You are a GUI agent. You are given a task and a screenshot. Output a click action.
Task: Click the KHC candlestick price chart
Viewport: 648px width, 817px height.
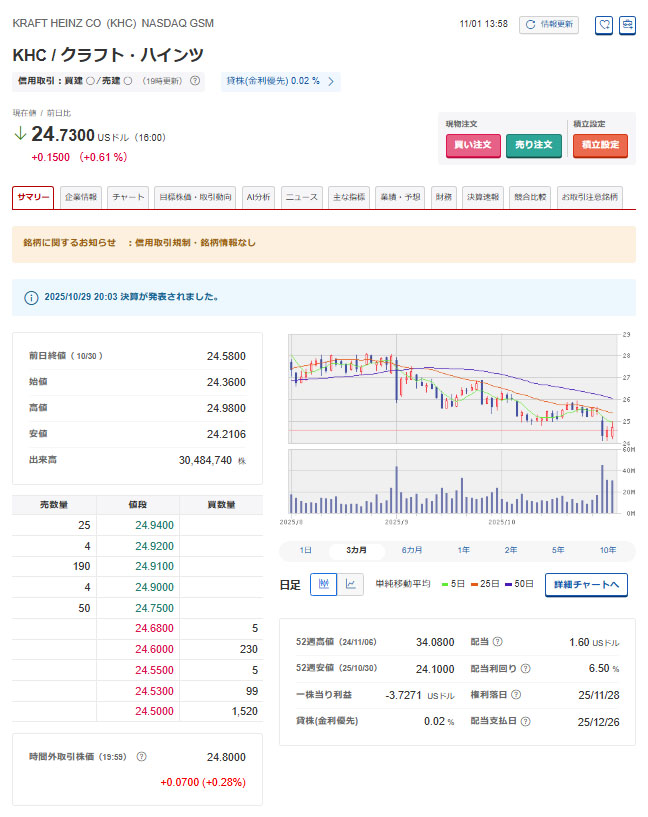pos(451,388)
